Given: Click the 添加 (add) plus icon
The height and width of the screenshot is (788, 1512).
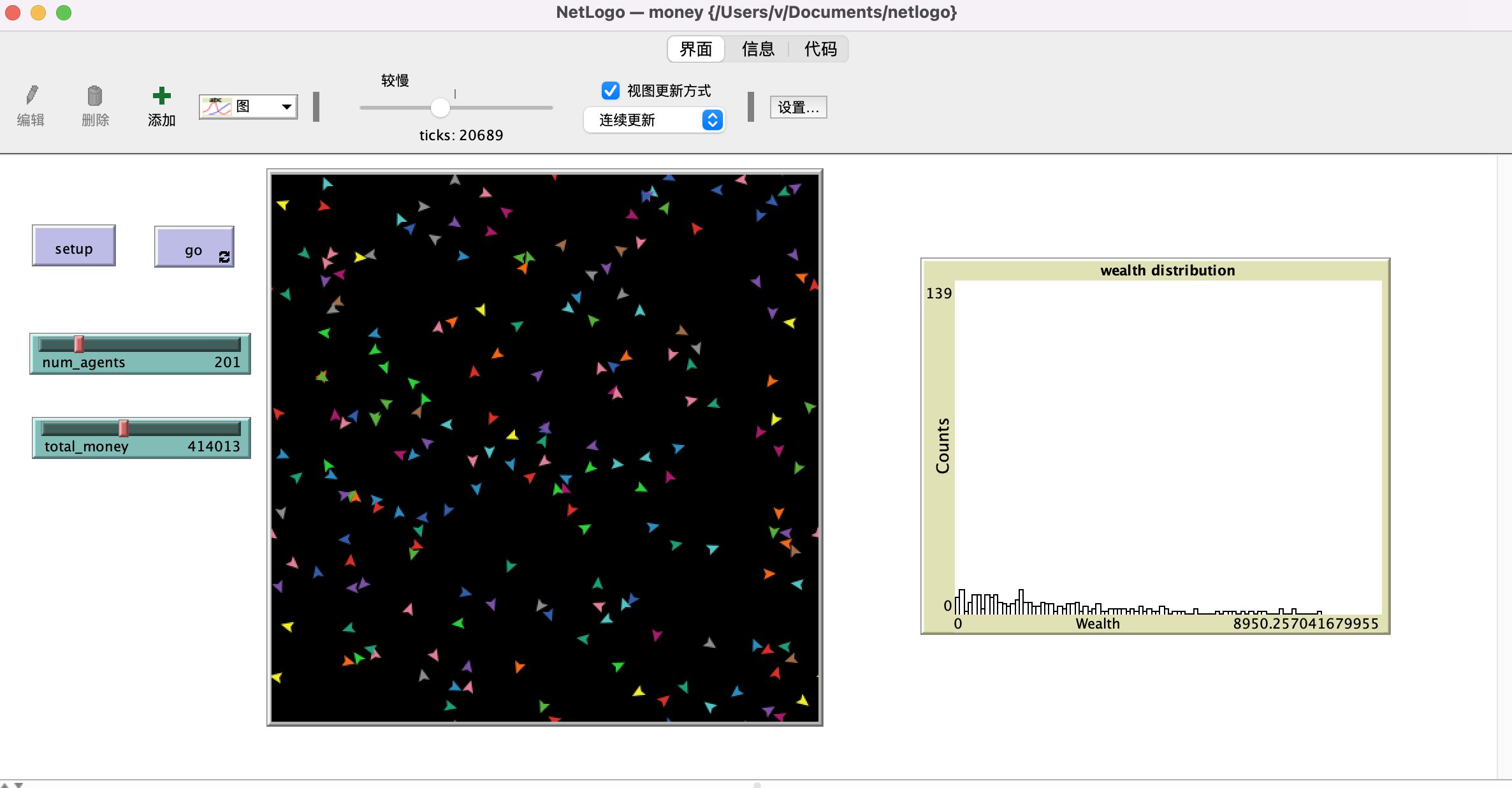Looking at the screenshot, I should (x=160, y=96).
